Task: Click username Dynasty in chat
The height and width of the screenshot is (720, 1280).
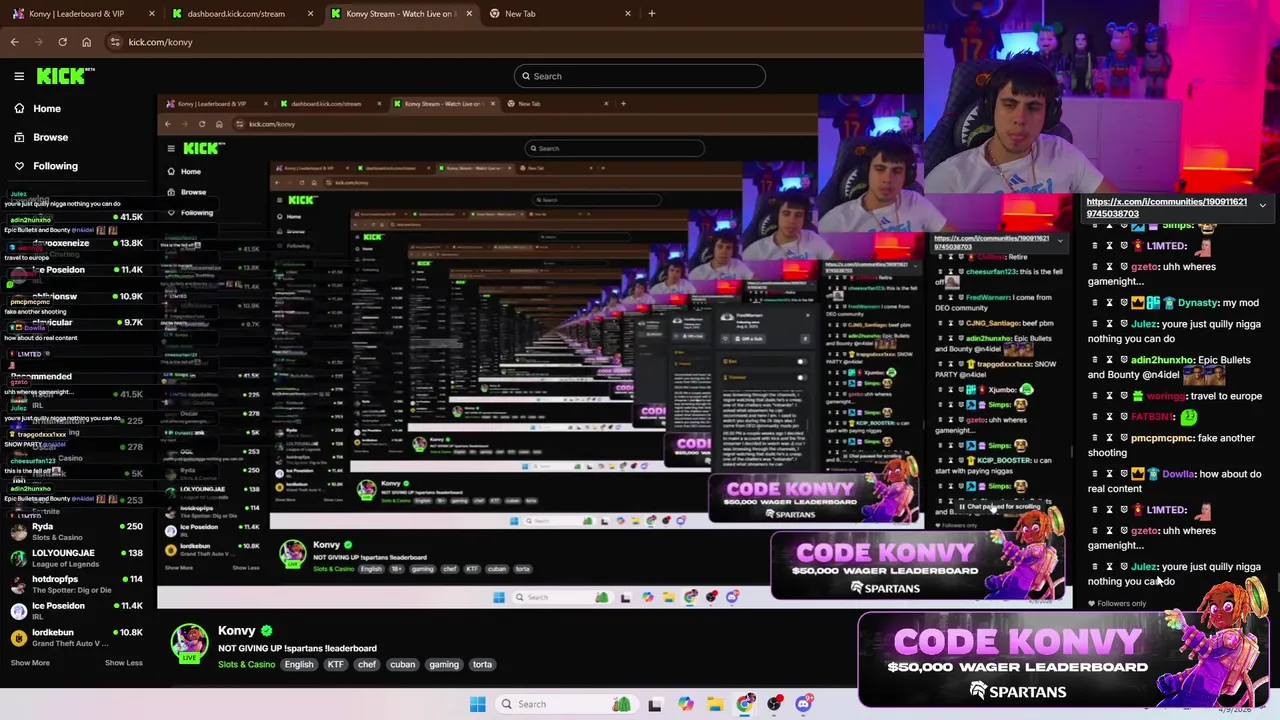Action: 1198,303
